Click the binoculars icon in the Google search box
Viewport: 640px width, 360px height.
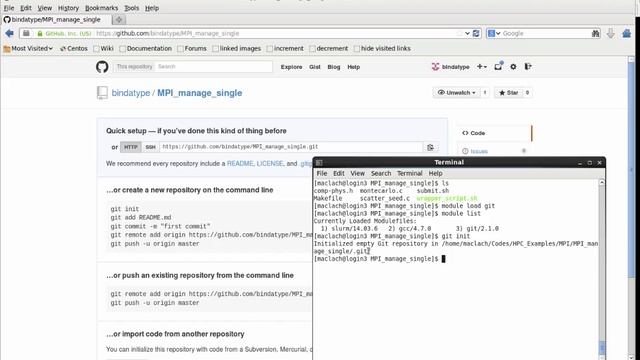(x=596, y=33)
